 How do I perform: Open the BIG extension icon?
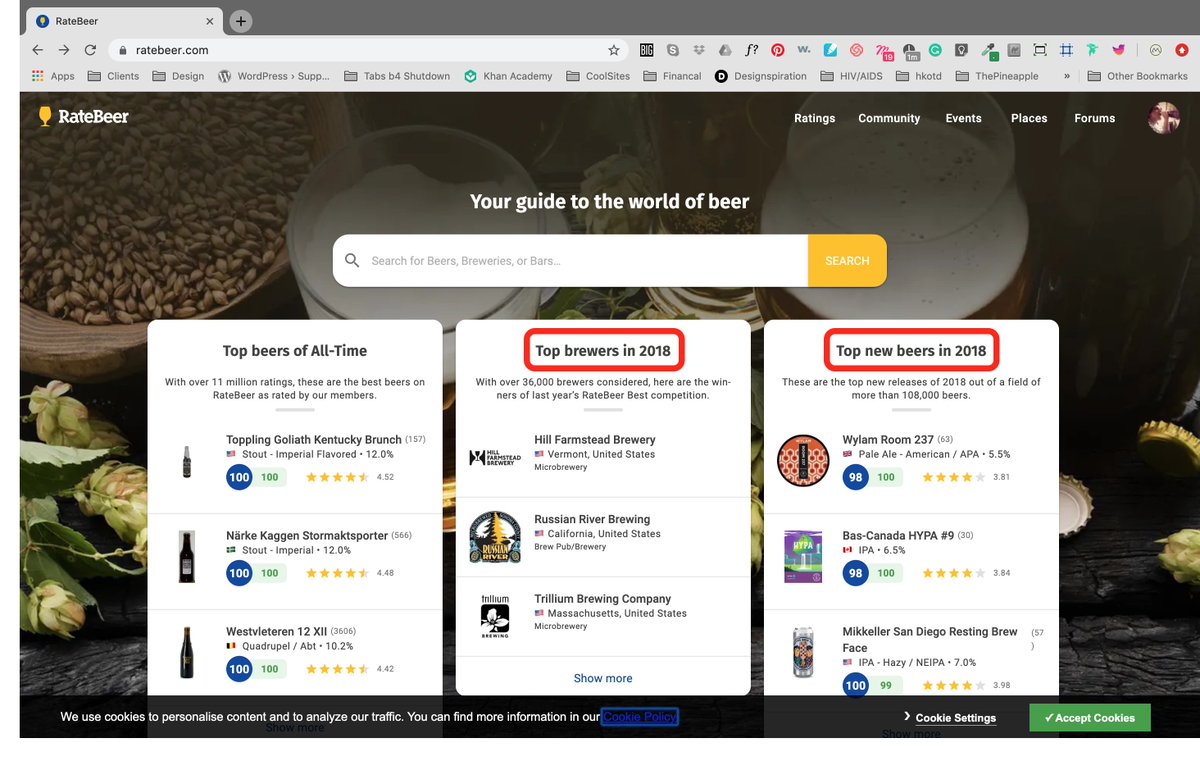tap(647, 50)
